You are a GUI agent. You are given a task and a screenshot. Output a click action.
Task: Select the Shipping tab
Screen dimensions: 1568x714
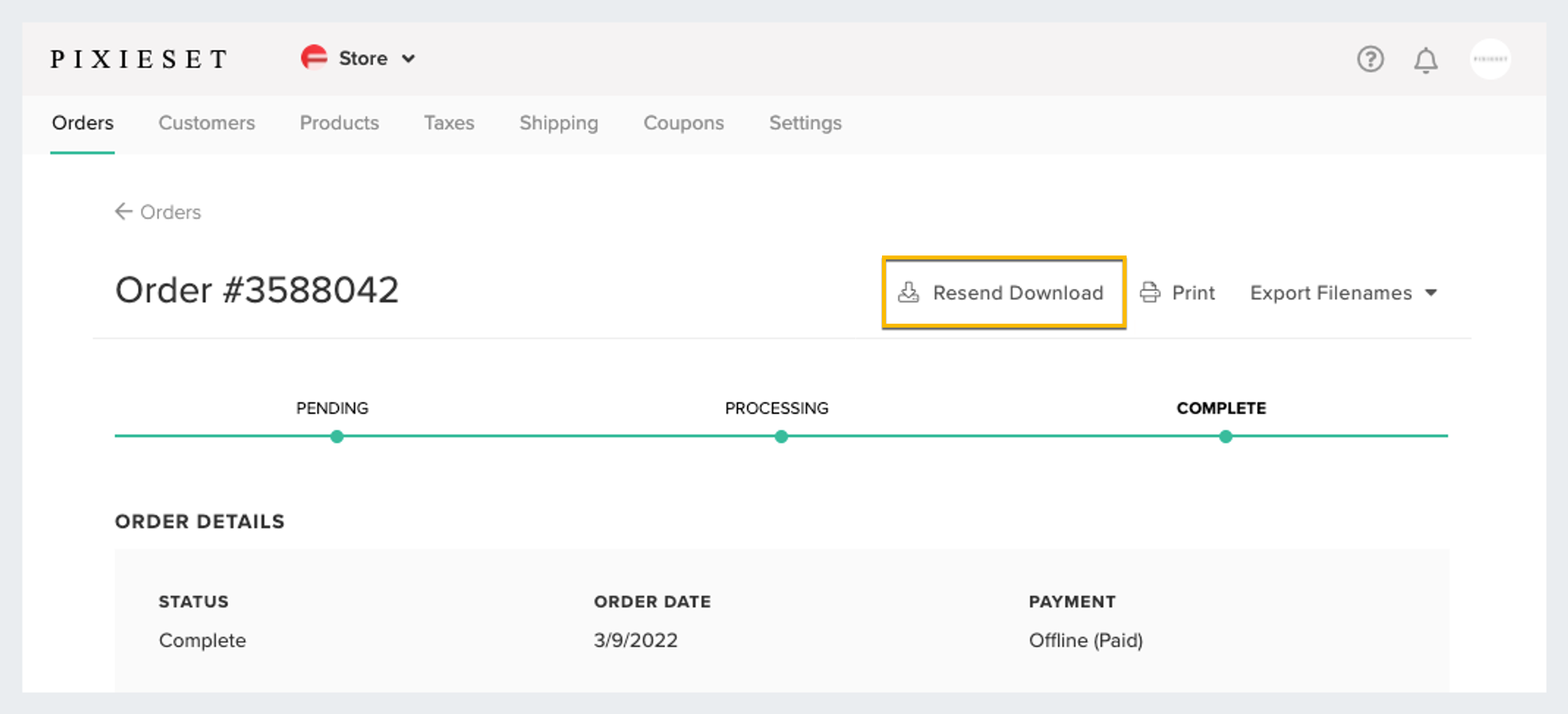pyautogui.click(x=558, y=123)
